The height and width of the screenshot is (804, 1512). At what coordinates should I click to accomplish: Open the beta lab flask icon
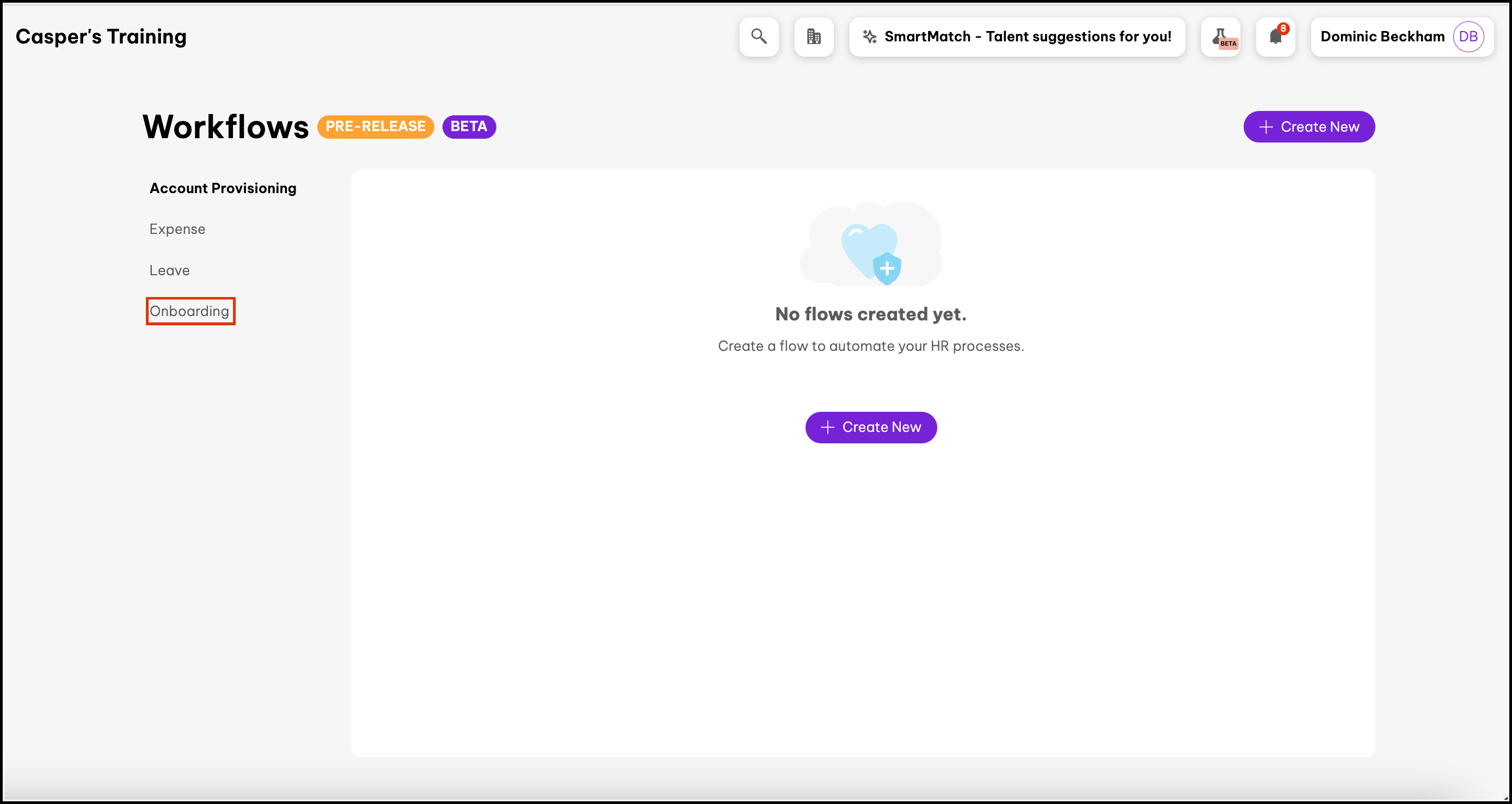(1220, 36)
